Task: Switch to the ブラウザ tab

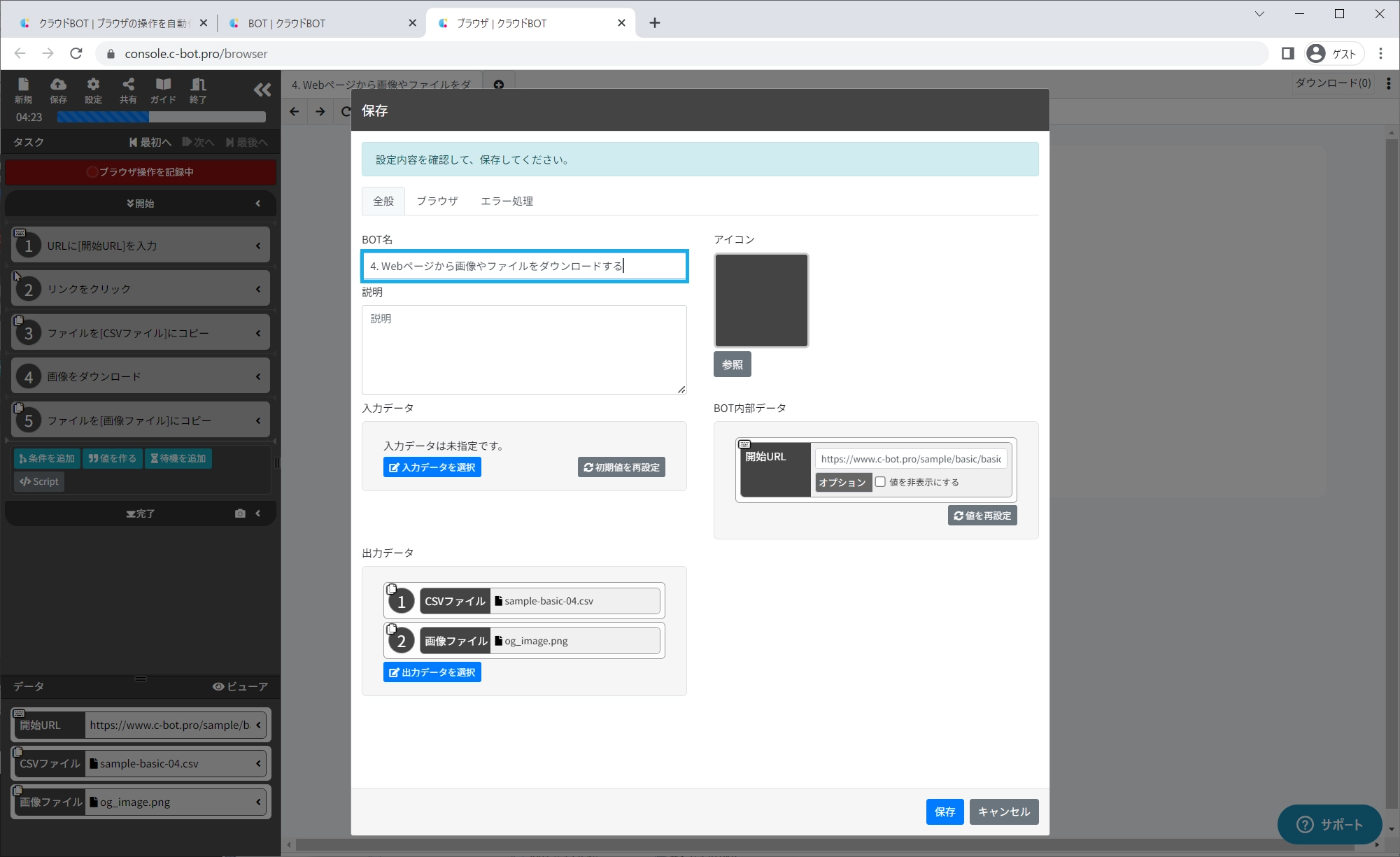Action: tap(437, 201)
